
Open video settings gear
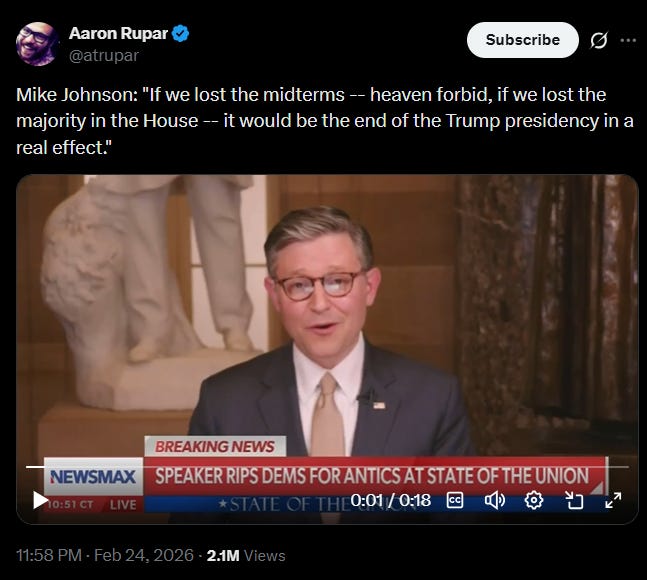pos(534,500)
